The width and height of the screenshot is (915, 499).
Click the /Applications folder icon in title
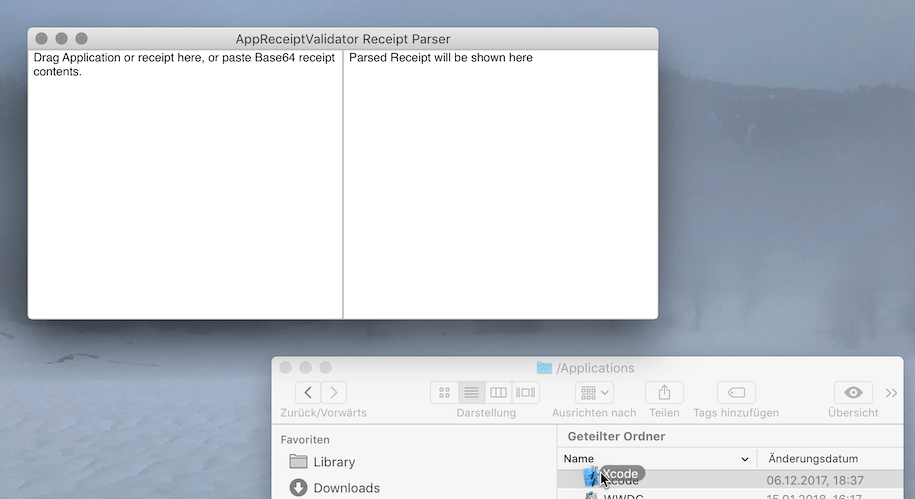pos(544,368)
